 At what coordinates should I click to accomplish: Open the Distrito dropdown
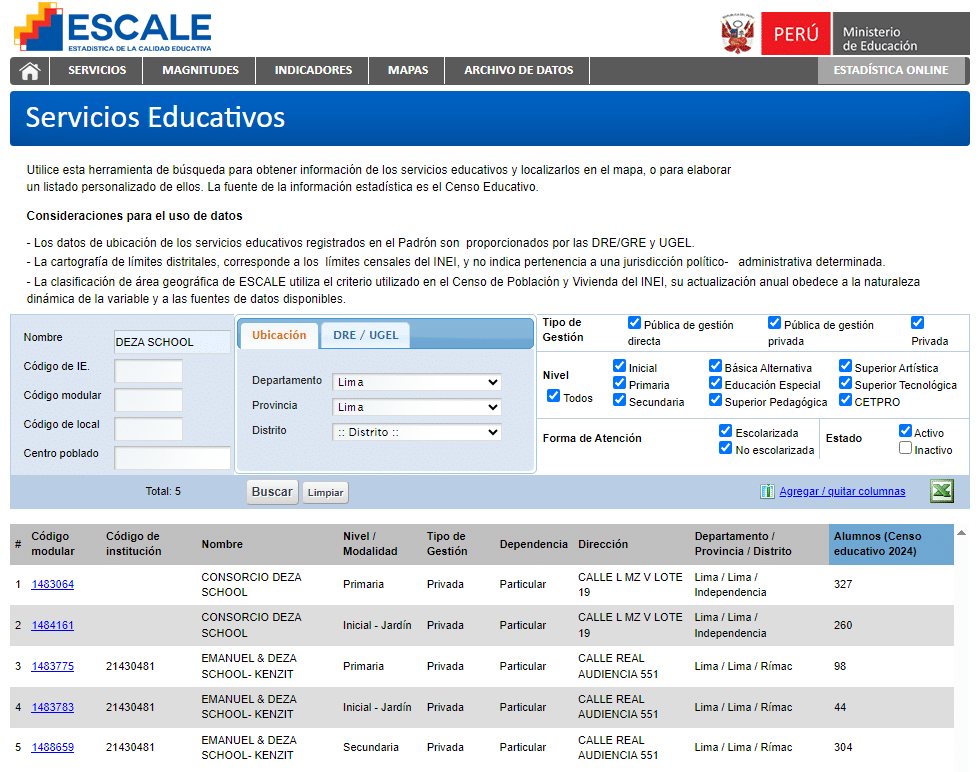click(x=417, y=432)
